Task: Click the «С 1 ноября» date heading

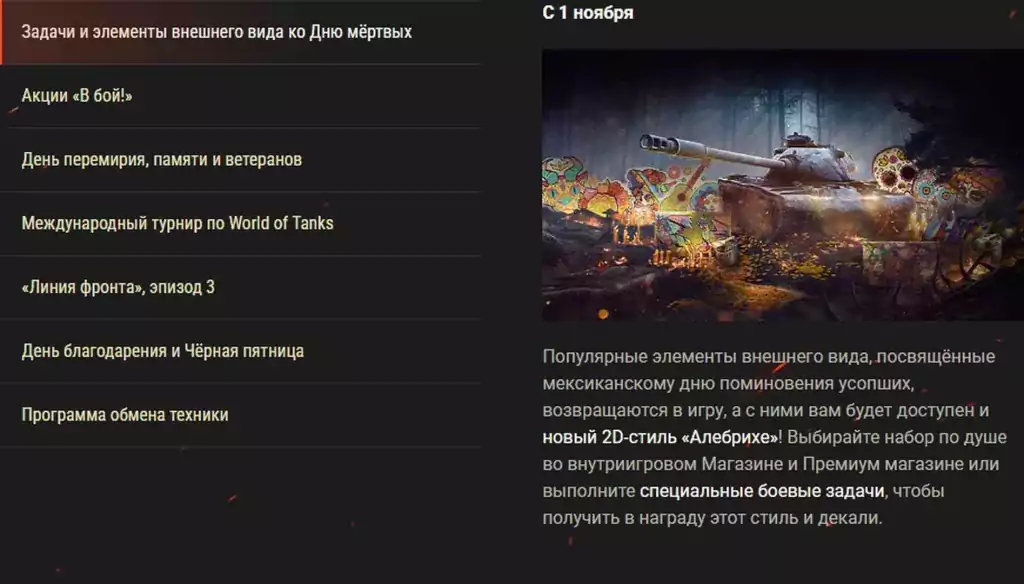Action: pos(588,12)
